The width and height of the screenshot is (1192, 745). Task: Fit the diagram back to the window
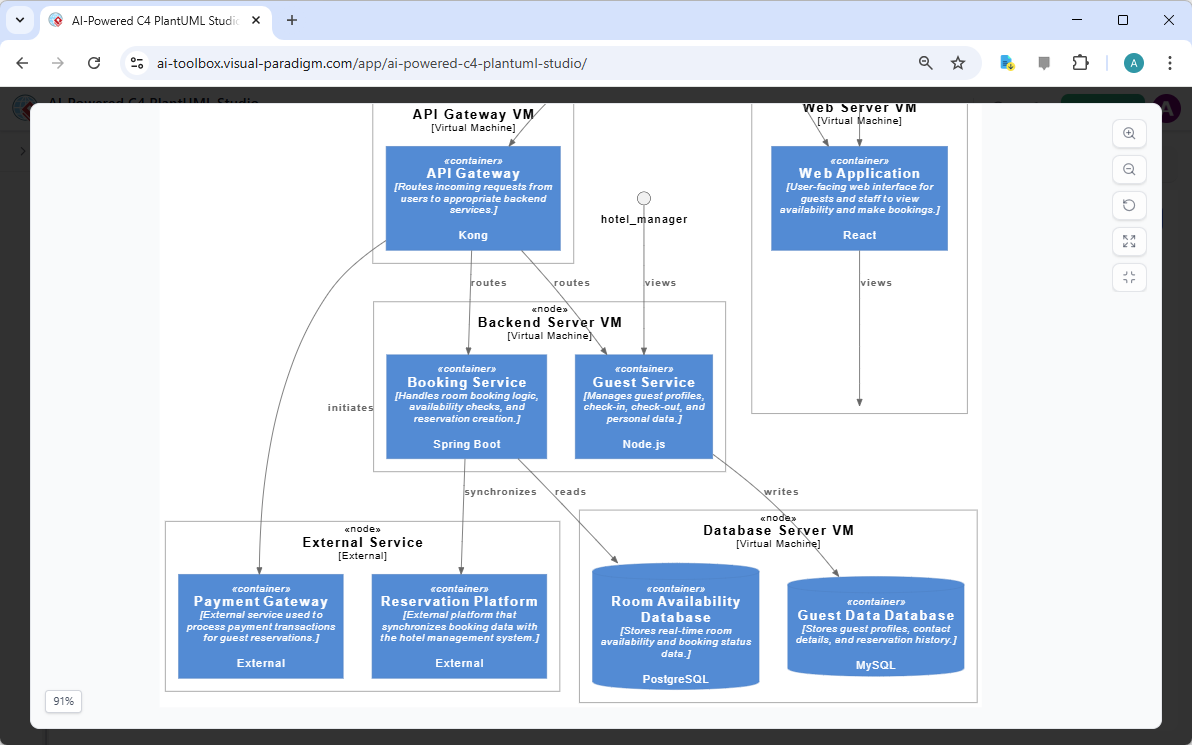(1129, 277)
